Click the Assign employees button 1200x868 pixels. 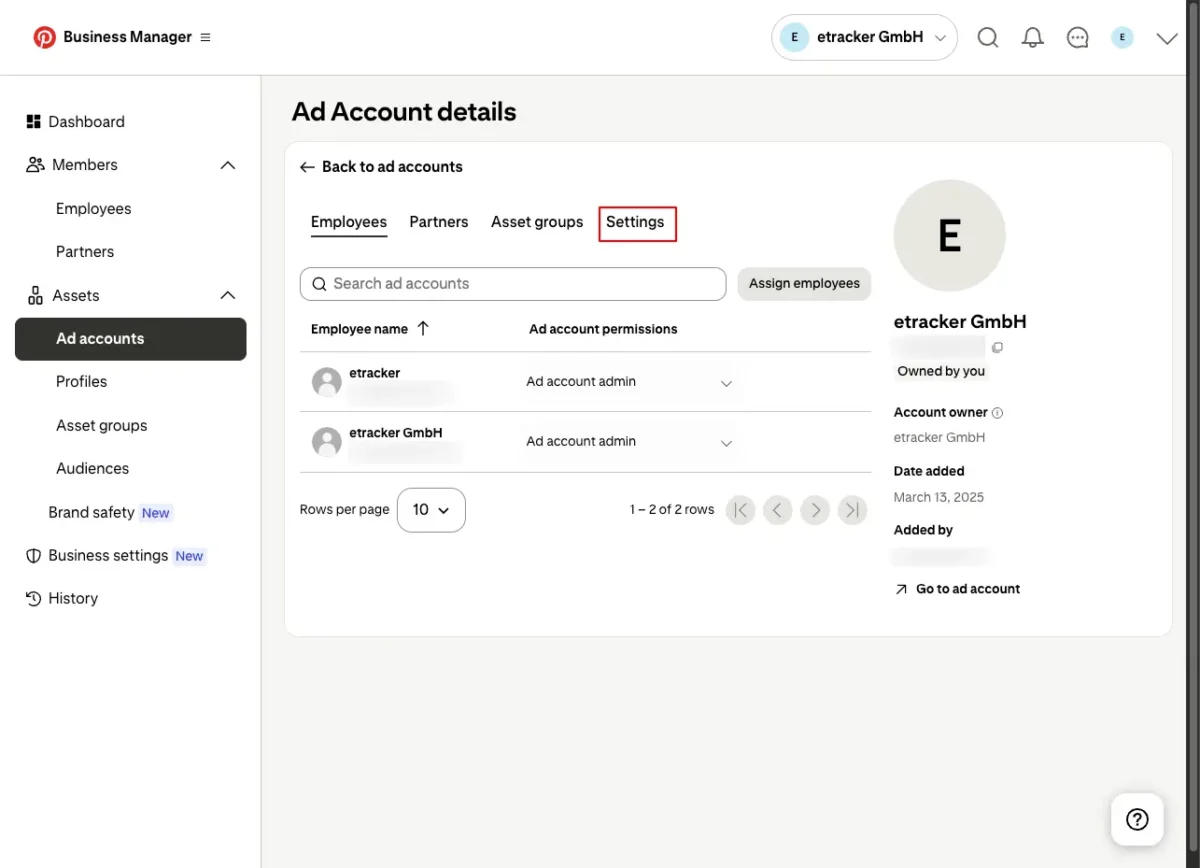[x=804, y=283]
